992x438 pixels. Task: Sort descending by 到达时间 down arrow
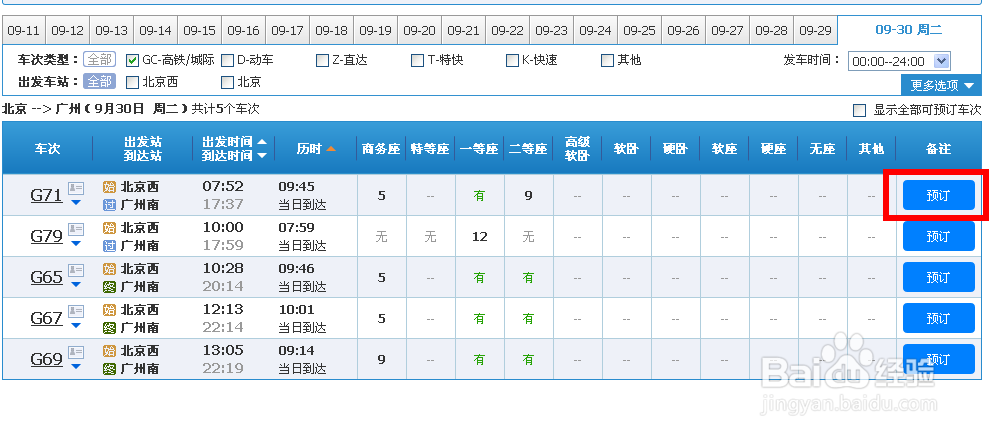tap(261, 156)
